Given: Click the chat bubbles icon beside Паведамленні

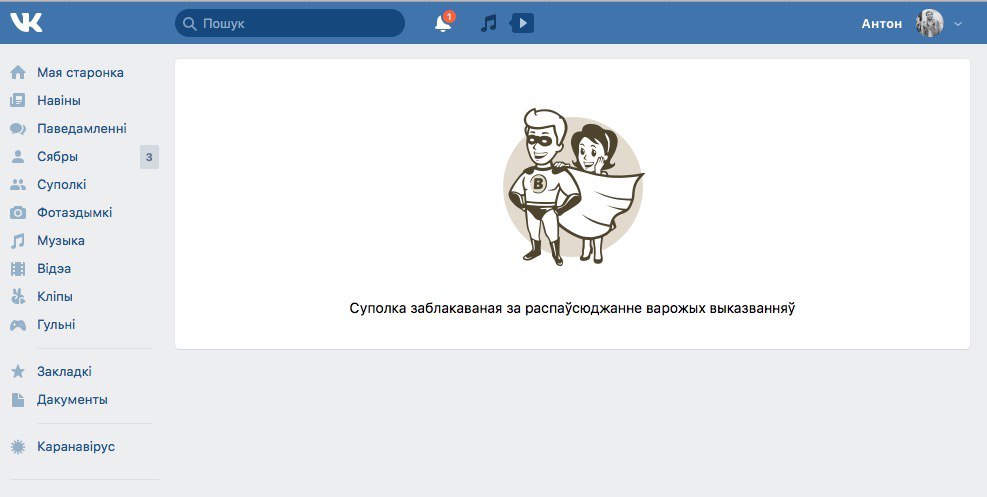Looking at the screenshot, I should (x=18, y=128).
